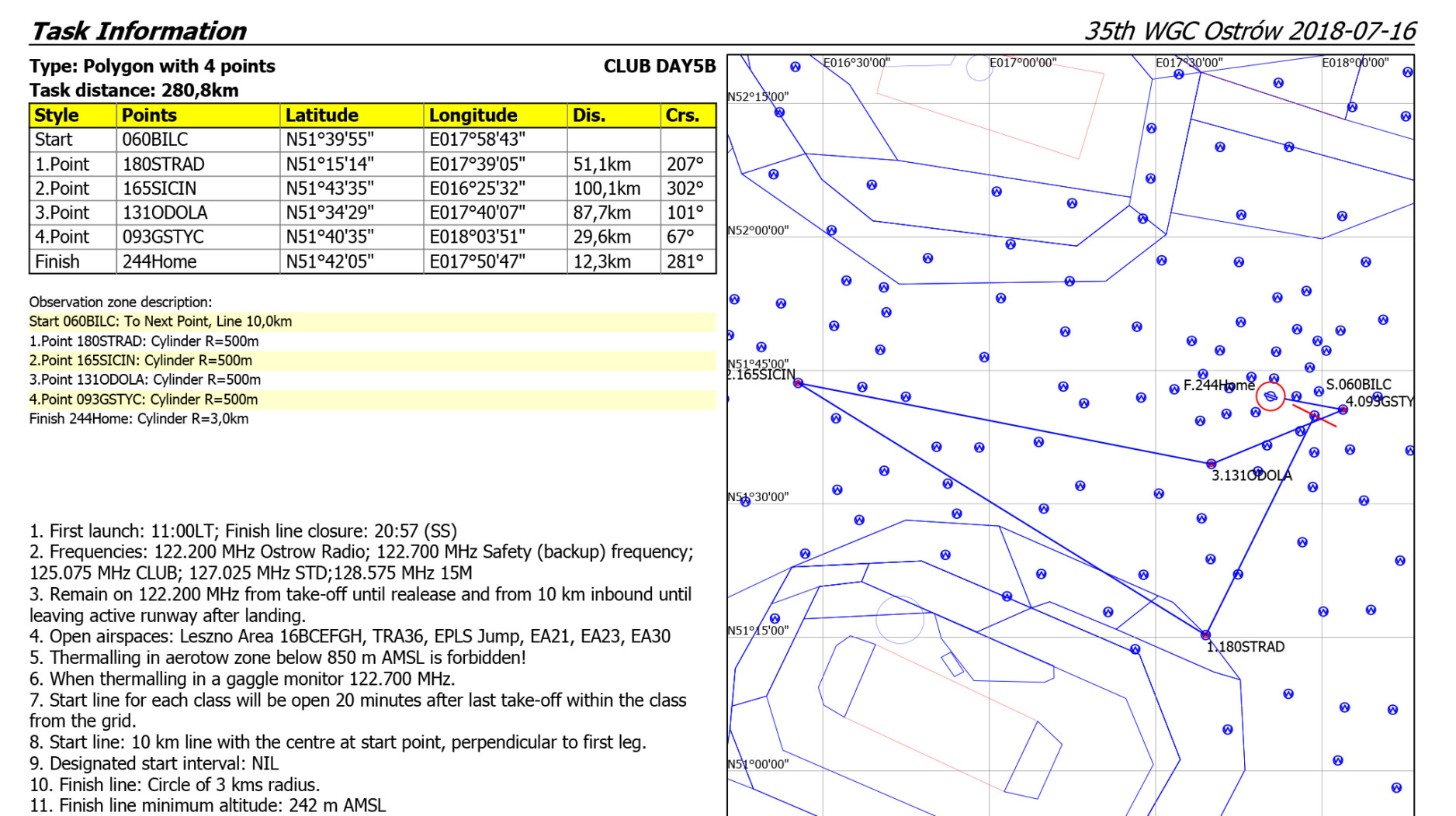
Task: Click the S.060BILC start label on map
Action: 1358,385
